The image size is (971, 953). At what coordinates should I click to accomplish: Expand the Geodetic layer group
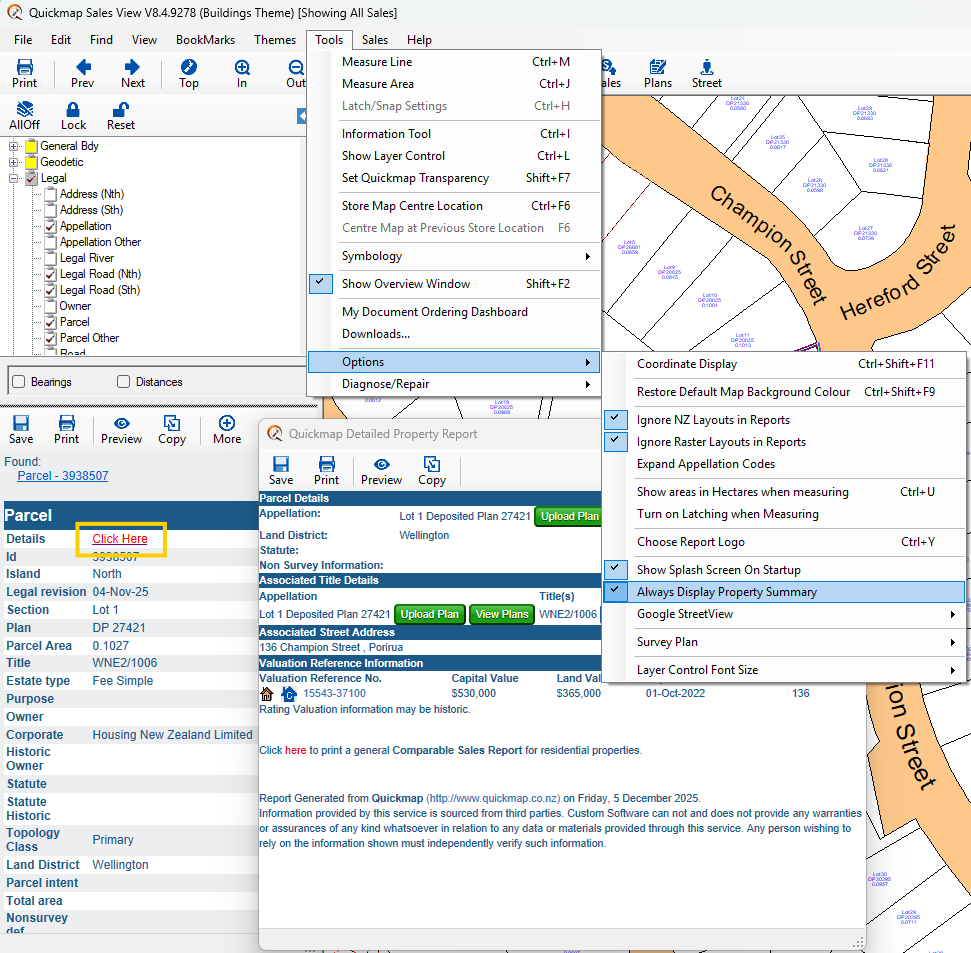click(x=14, y=162)
